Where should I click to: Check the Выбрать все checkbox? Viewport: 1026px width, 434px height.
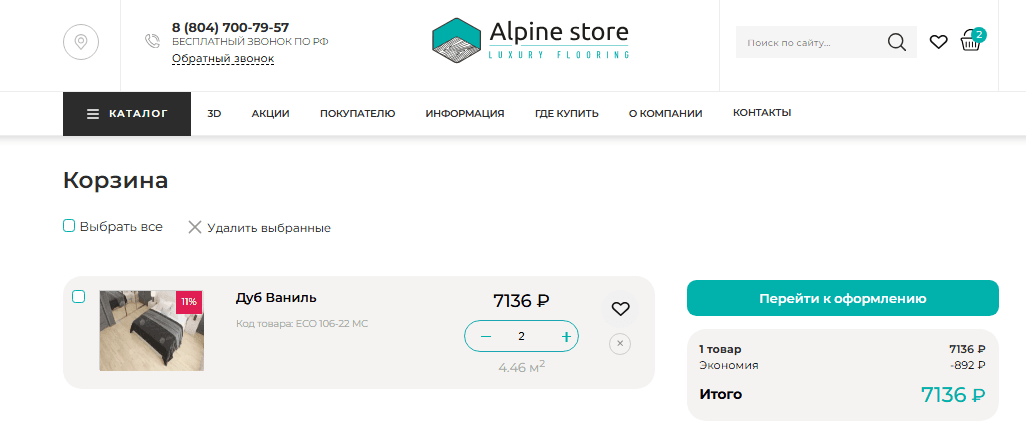pyautogui.click(x=70, y=226)
